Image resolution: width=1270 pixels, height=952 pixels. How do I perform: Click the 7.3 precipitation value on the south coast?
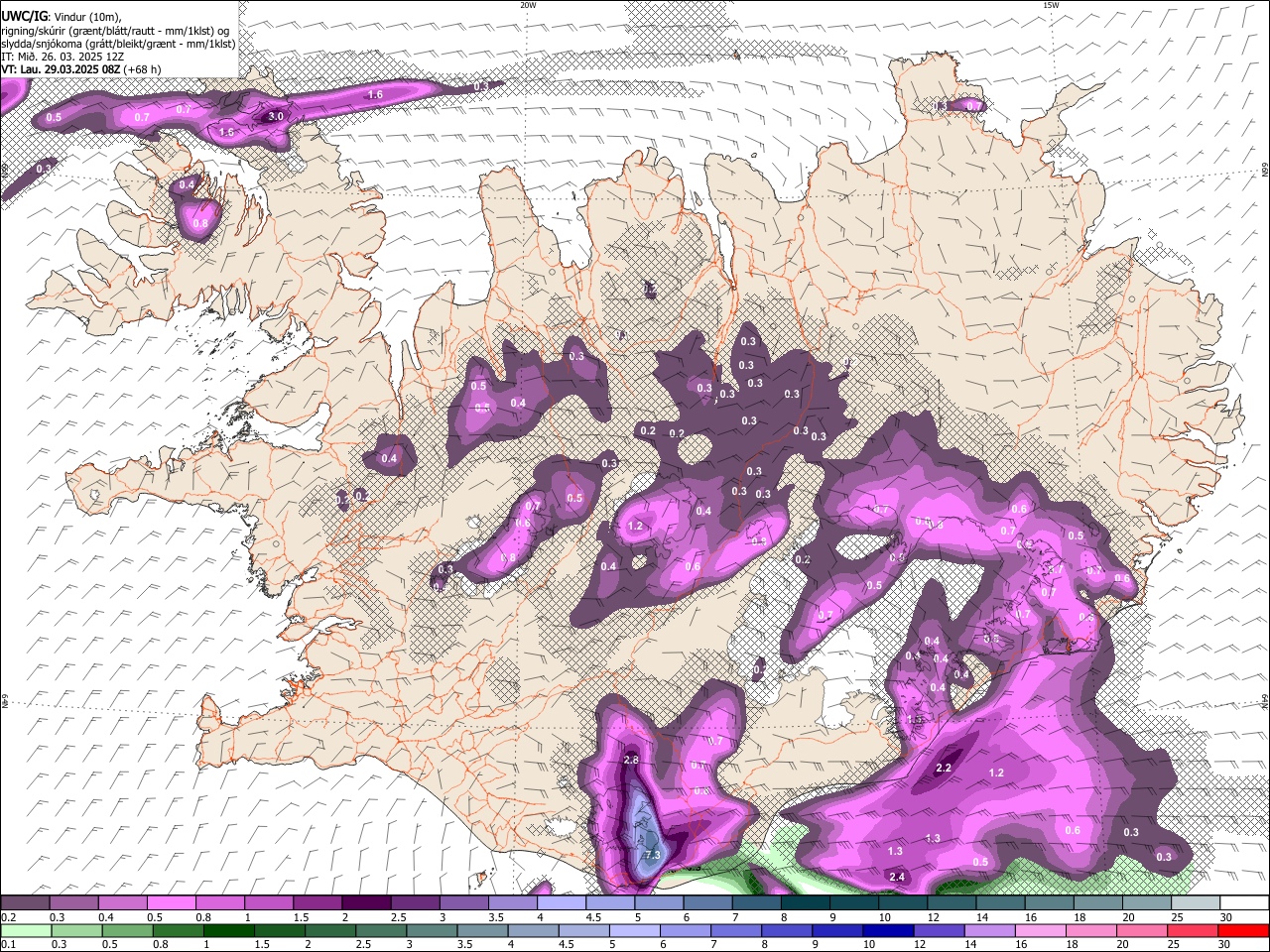652,855
